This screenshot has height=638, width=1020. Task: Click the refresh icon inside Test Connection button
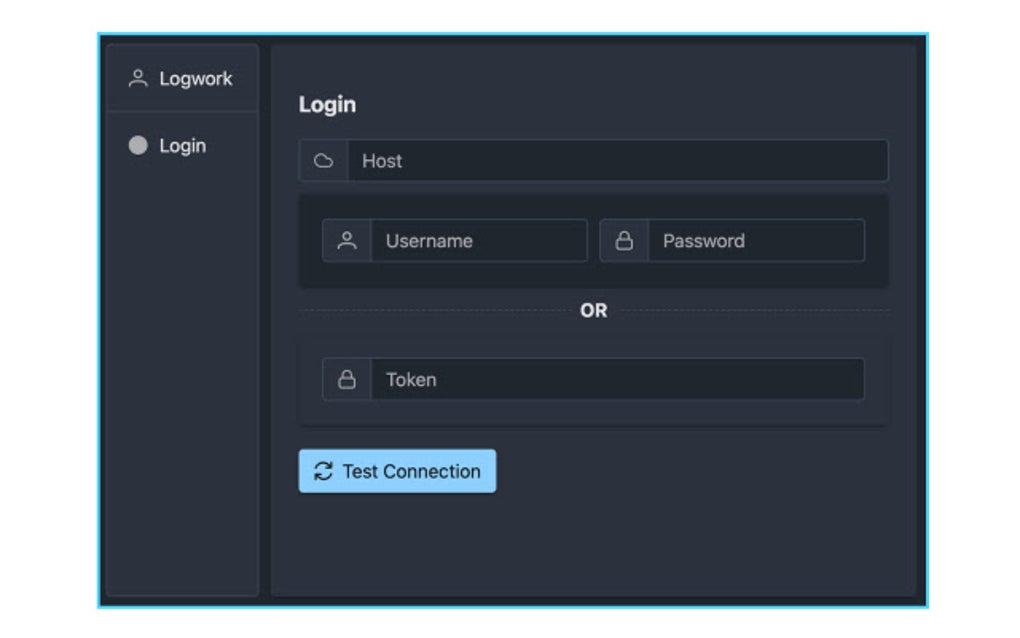coord(322,471)
